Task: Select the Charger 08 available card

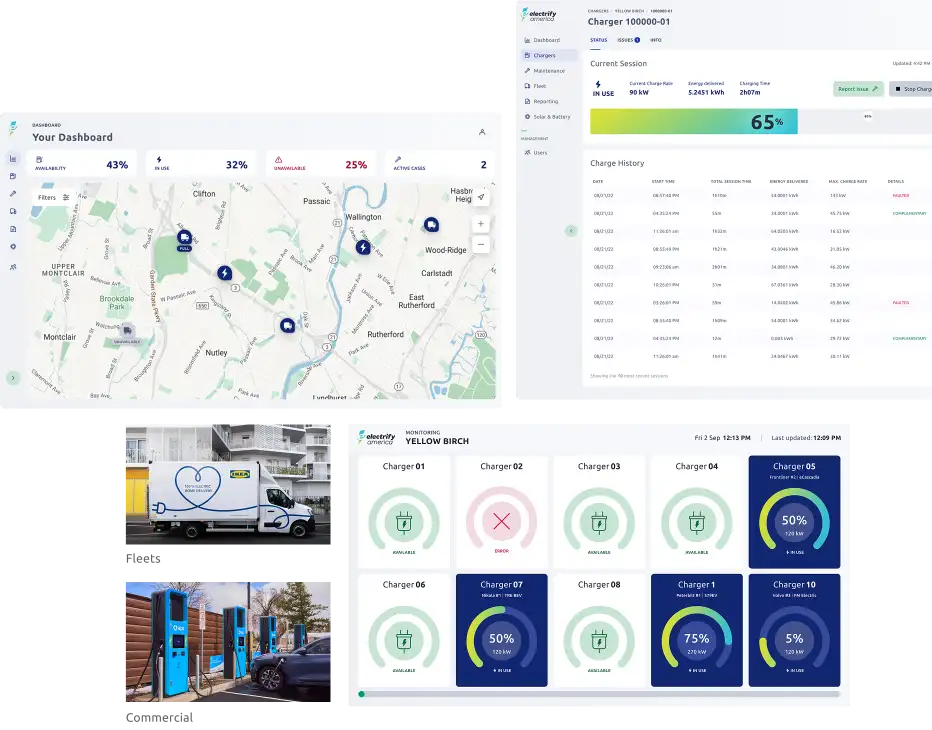Action: pos(599,630)
